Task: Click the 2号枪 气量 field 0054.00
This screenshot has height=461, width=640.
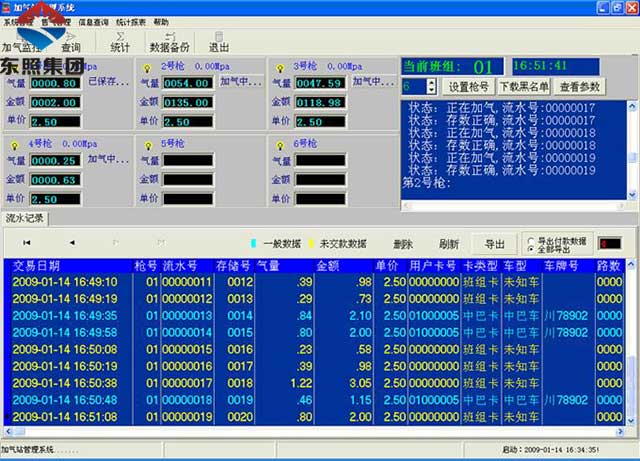Action: coord(188,83)
